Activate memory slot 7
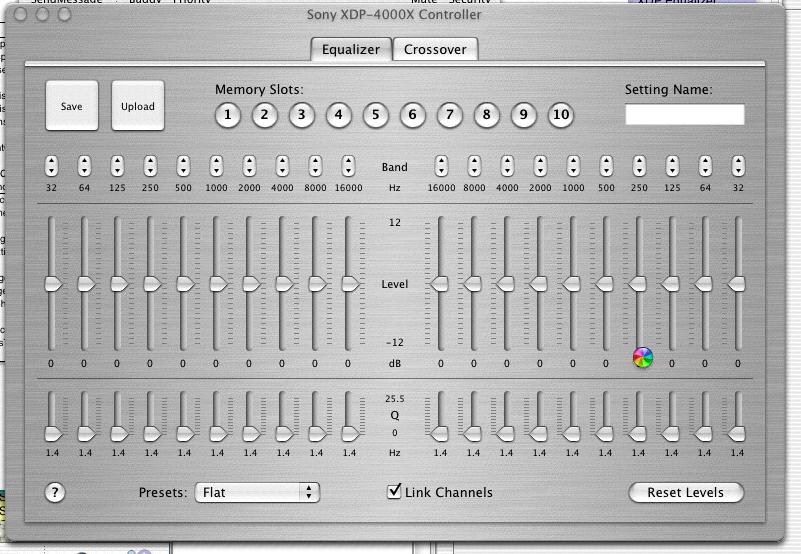This screenshot has width=801, height=554. coord(450,115)
